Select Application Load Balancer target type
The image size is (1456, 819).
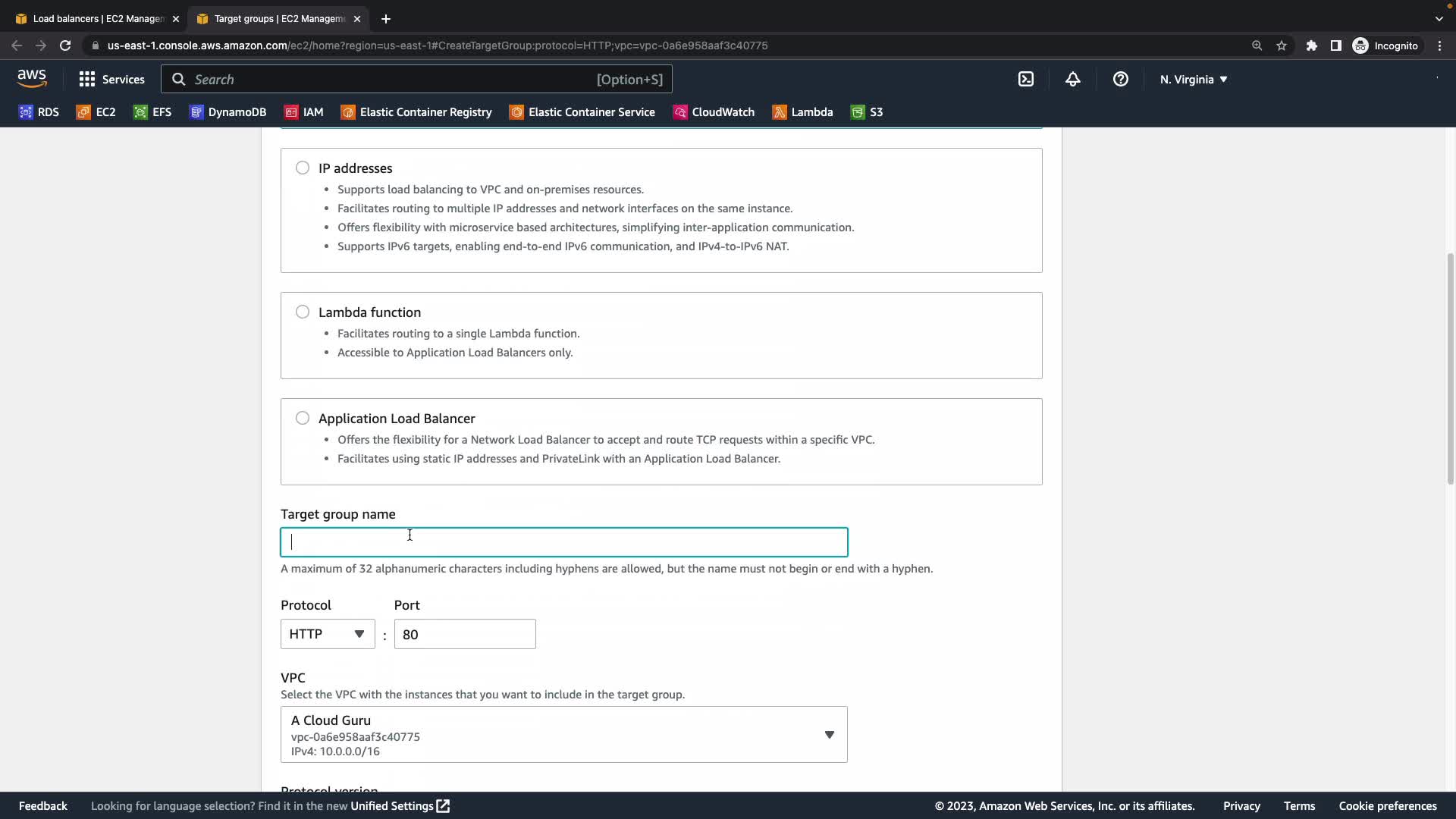[303, 418]
